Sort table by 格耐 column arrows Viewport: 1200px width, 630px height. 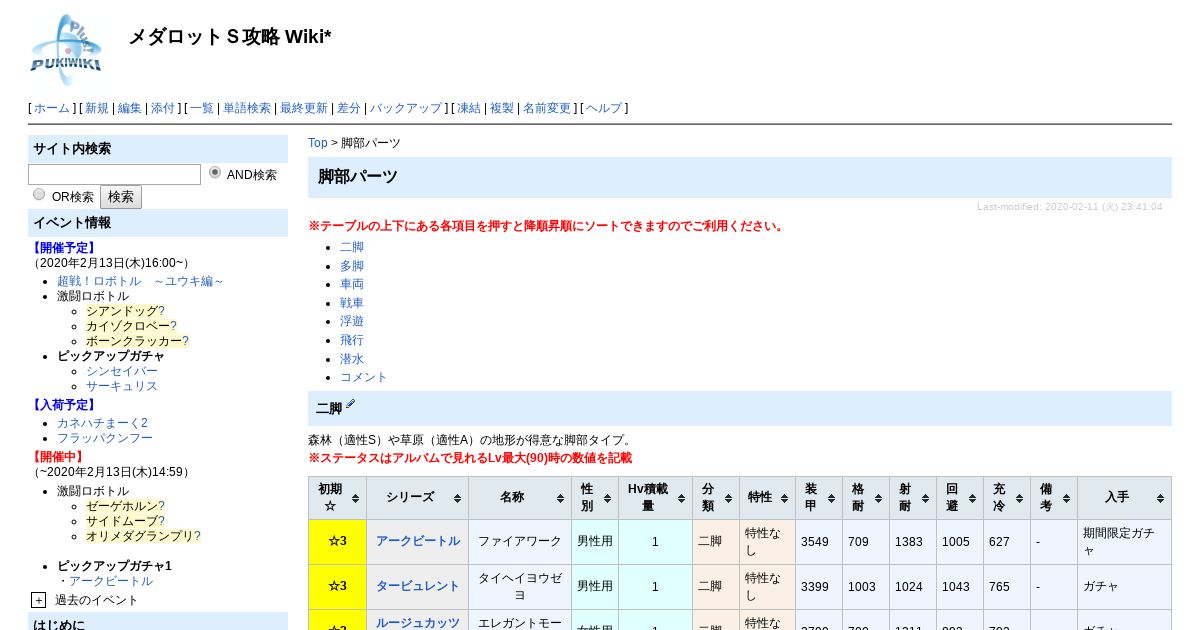(878, 498)
